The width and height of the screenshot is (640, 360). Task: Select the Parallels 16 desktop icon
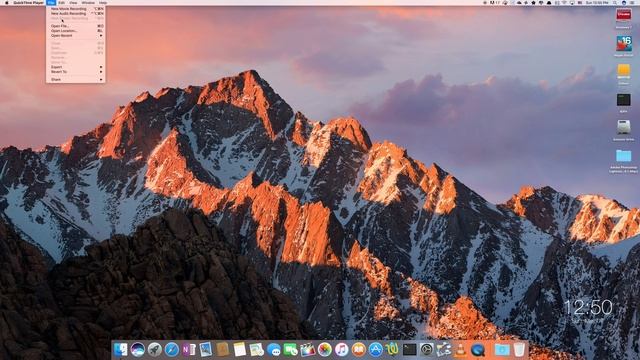pyautogui.click(x=624, y=44)
